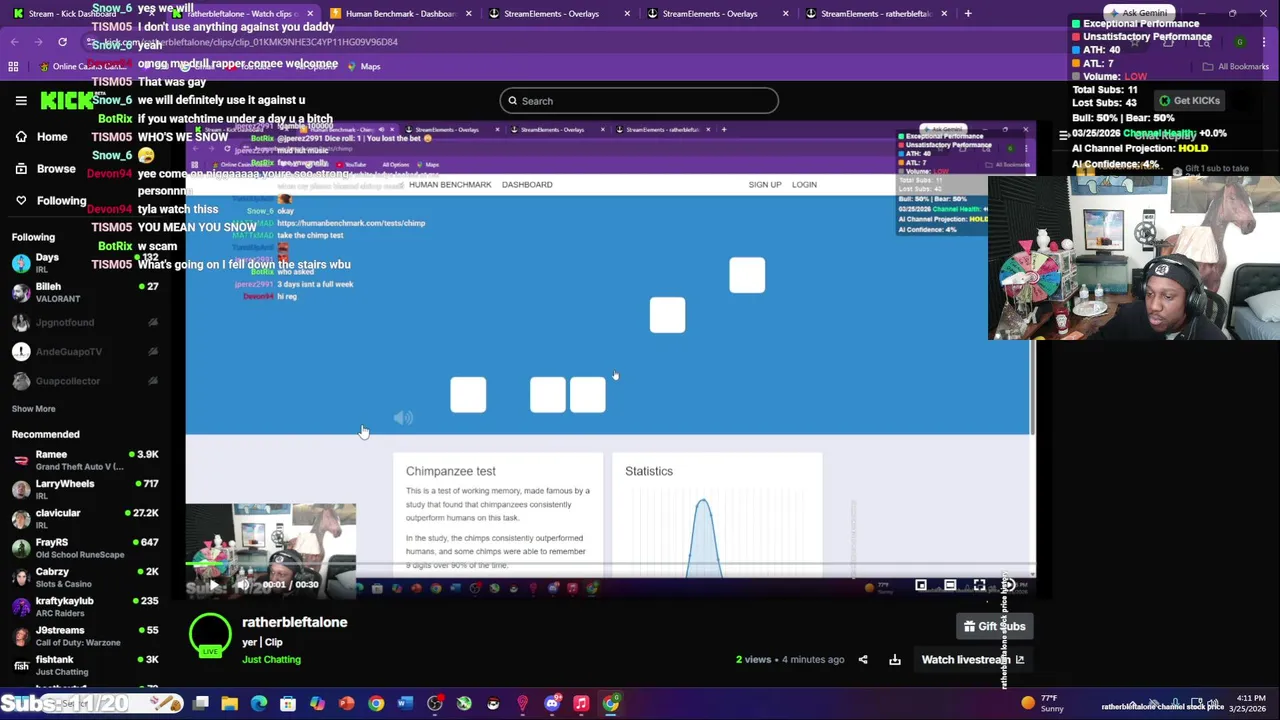This screenshot has width=1280, height=720.
Task: Open offline channel Jpgnotfound
Action: 85,322
